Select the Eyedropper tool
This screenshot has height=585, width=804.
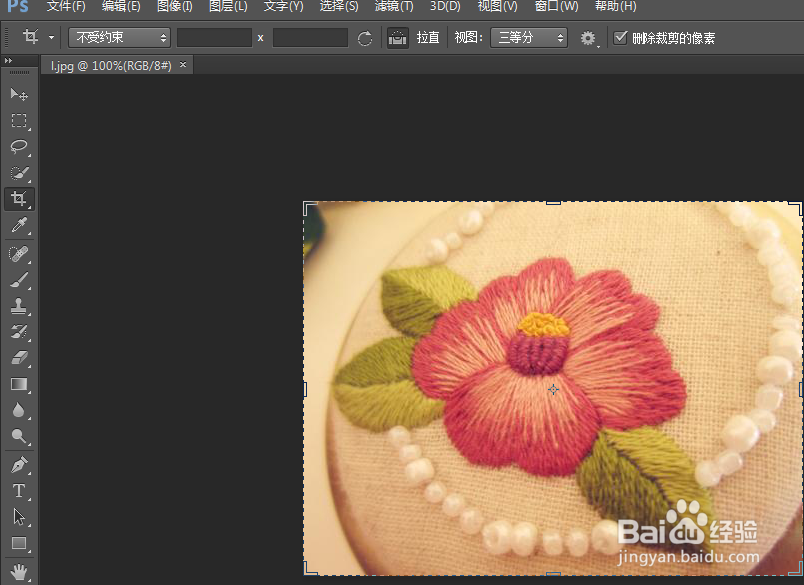pyautogui.click(x=19, y=225)
